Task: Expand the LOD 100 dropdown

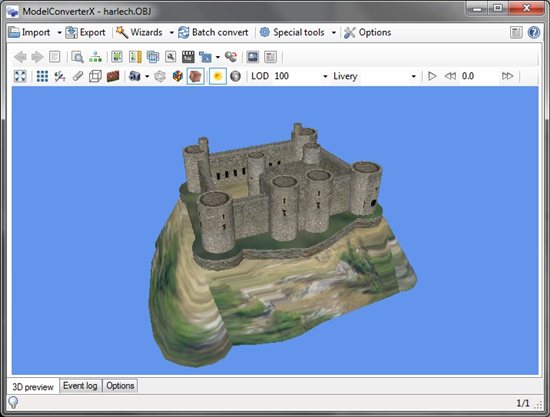Action: click(x=325, y=76)
